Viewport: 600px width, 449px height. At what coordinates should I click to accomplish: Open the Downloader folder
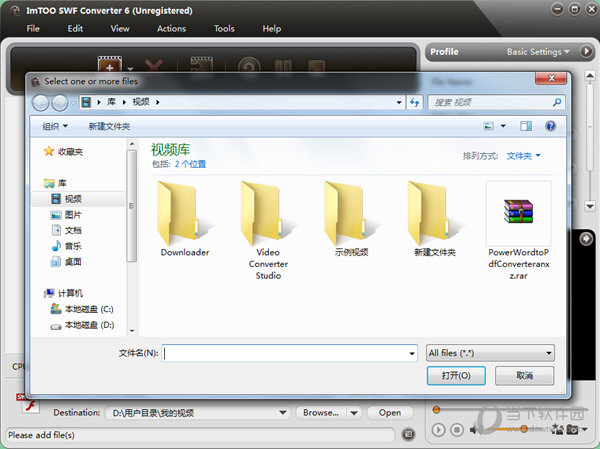[x=184, y=219]
